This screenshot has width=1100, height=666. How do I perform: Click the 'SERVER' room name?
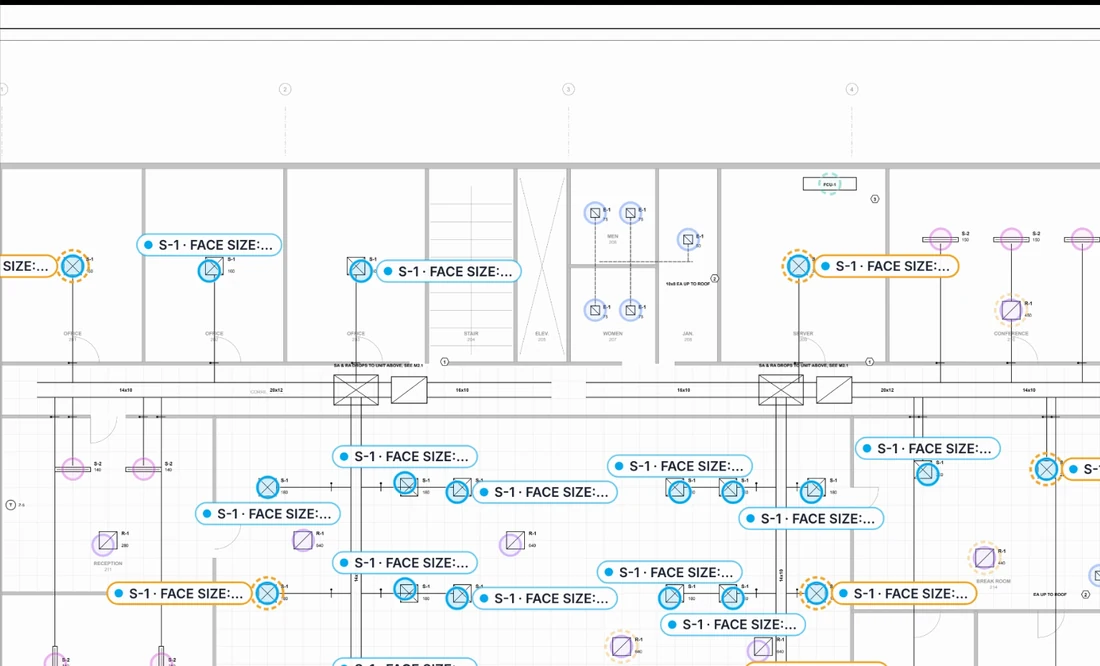pos(803,333)
